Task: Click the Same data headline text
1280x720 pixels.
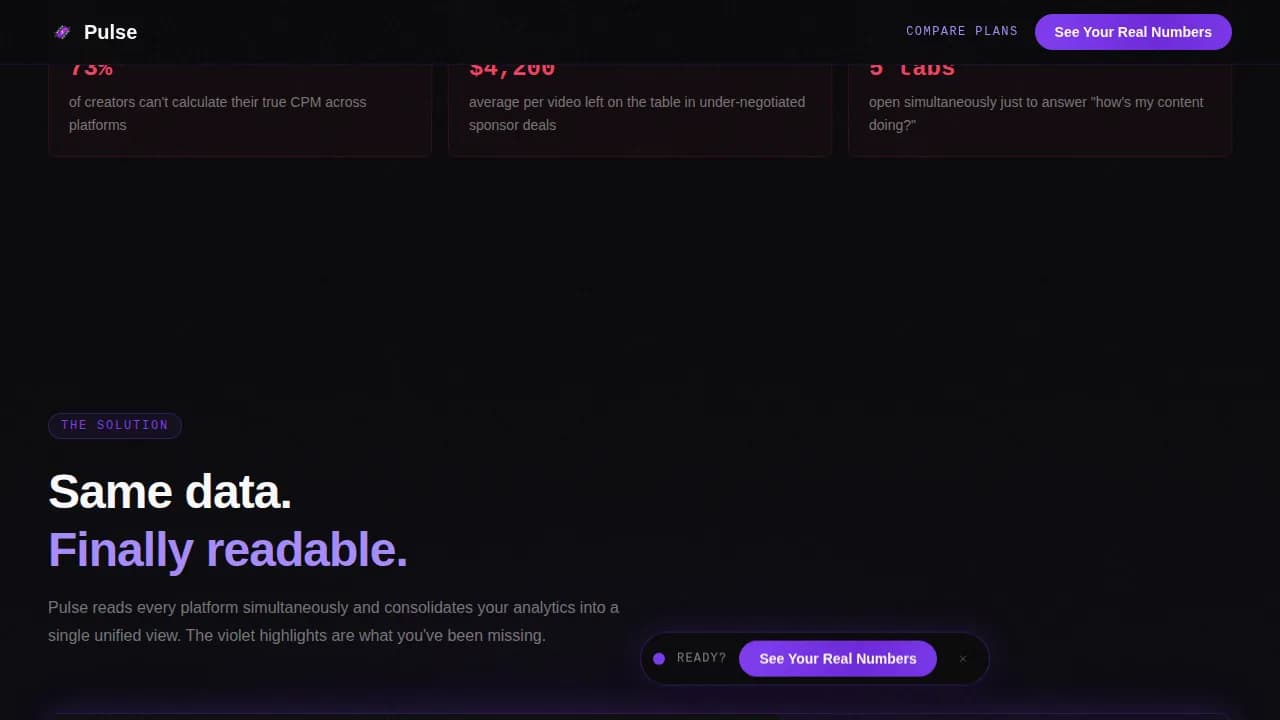Action: coord(170,491)
